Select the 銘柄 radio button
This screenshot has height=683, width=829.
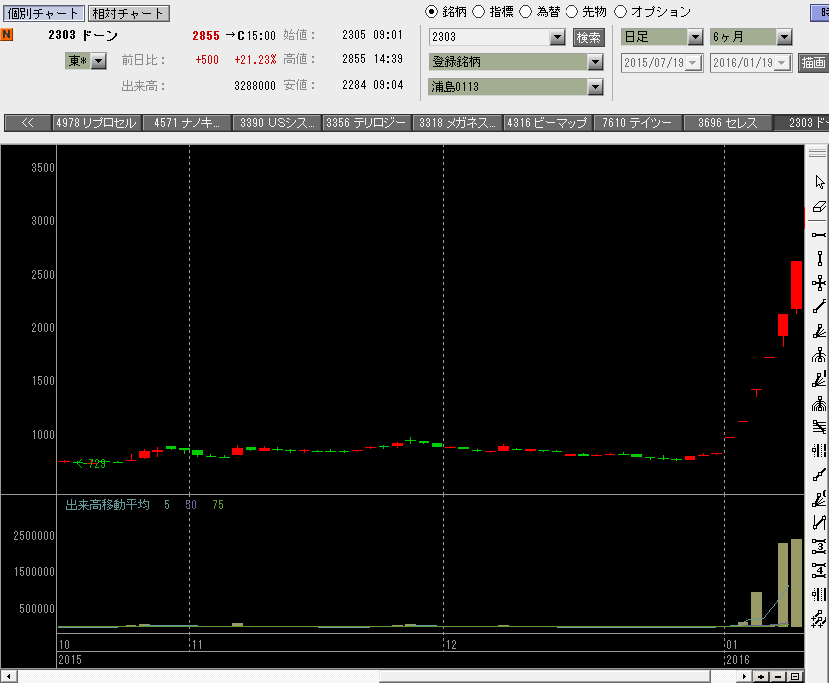tap(431, 12)
